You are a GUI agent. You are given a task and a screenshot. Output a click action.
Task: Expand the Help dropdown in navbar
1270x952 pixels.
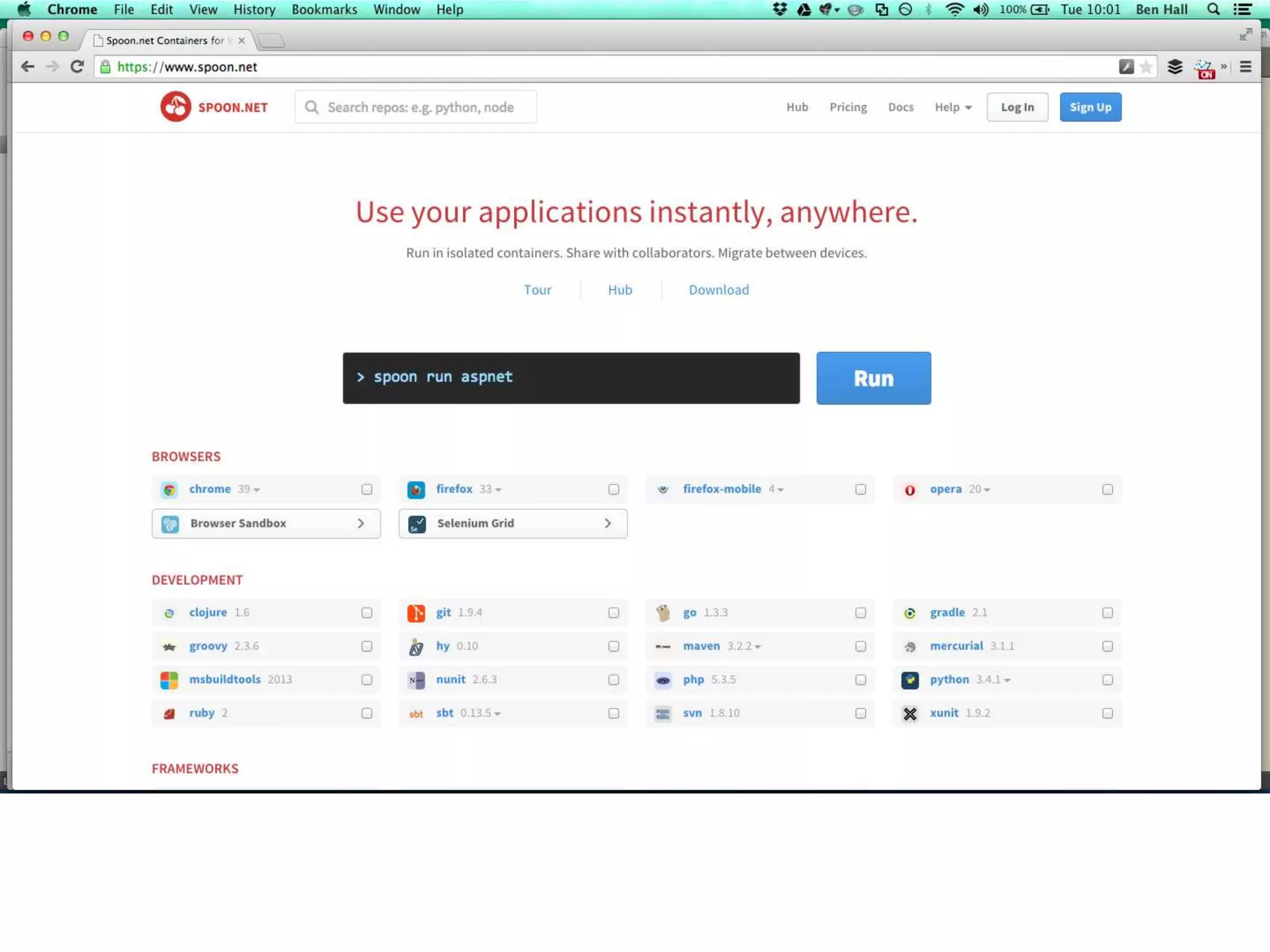(953, 107)
